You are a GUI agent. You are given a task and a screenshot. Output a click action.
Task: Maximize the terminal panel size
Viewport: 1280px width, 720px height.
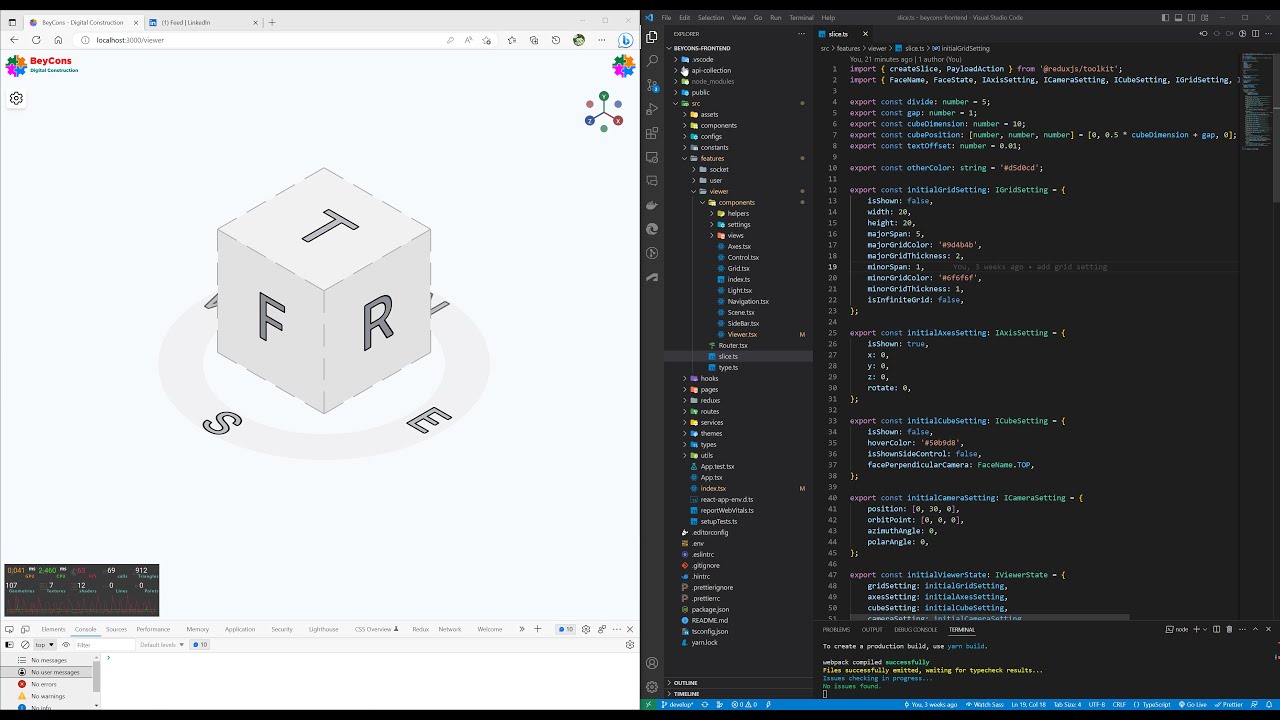coord(1255,629)
